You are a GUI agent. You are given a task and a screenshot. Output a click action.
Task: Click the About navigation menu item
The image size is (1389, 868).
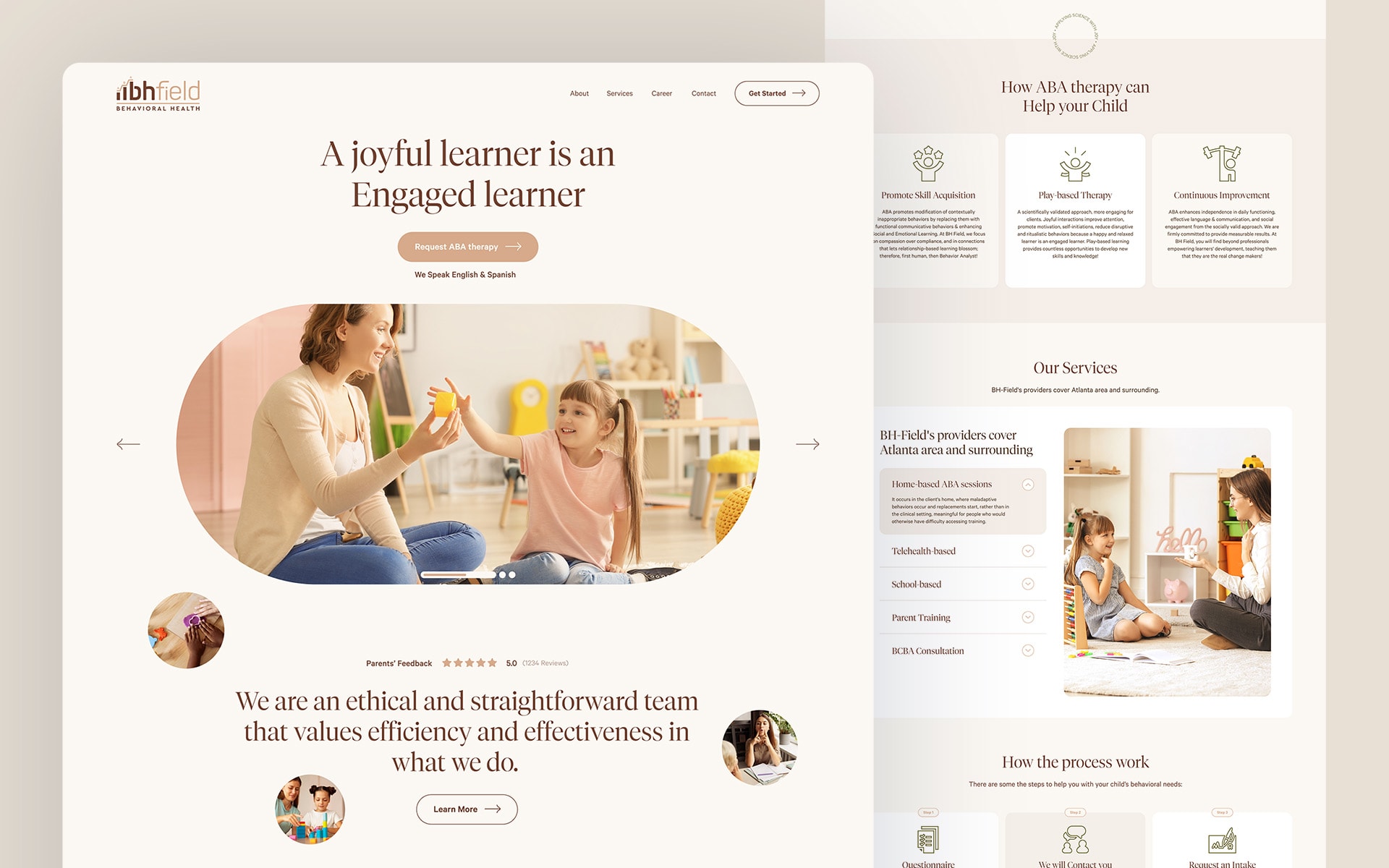579,92
